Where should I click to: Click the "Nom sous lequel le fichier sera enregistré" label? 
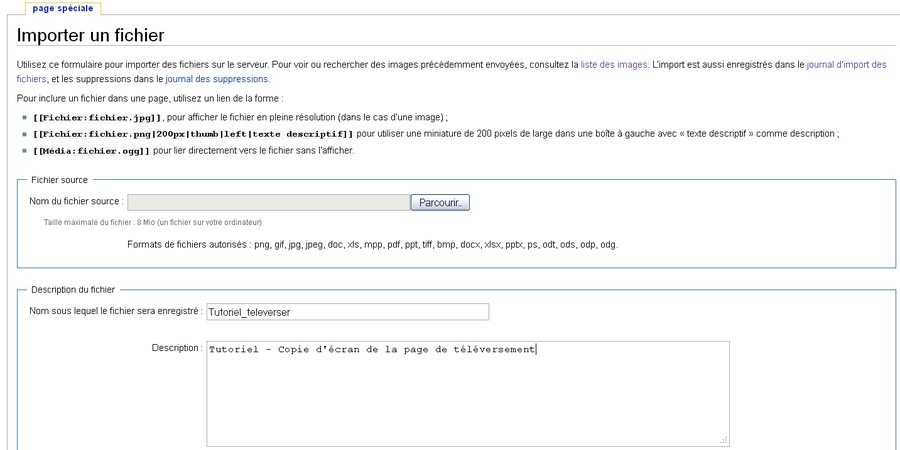point(115,312)
